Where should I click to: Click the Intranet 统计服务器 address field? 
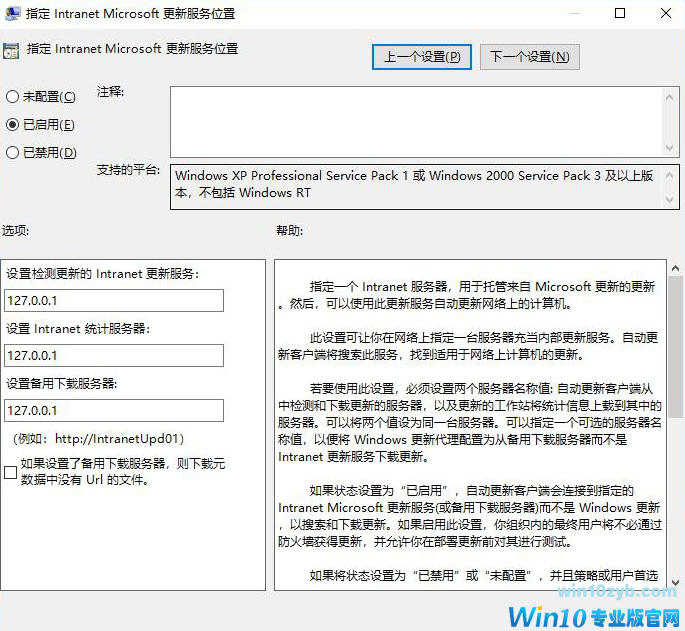pos(114,355)
